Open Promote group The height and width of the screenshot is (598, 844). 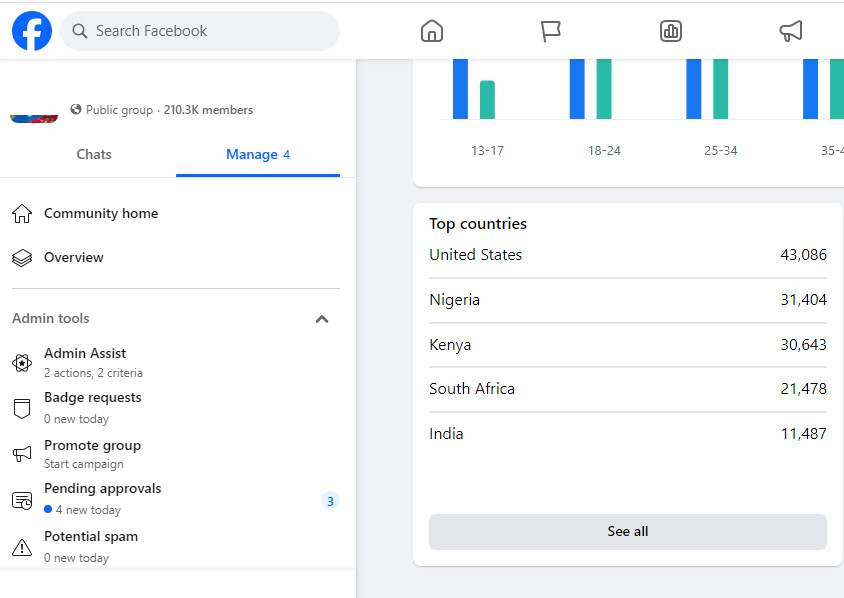[175, 454]
